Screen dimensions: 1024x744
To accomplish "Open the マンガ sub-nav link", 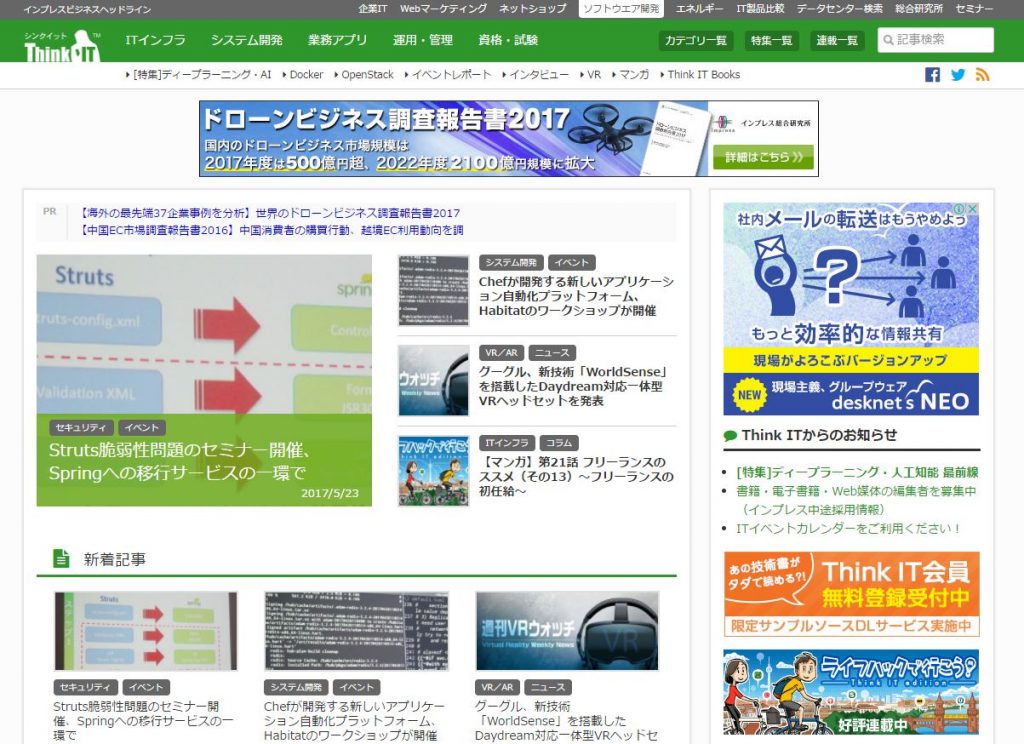I will (633, 74).
